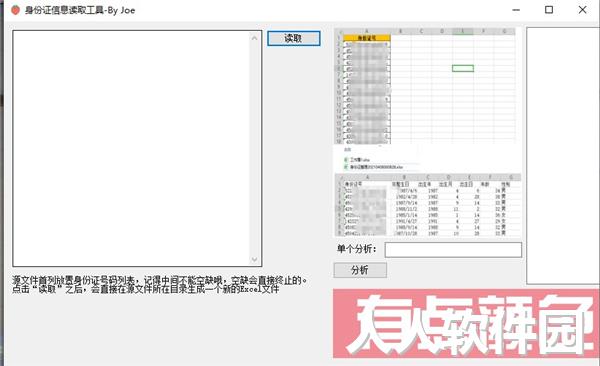Click inside the large left text area
The image size is (600, 366).
132,149
